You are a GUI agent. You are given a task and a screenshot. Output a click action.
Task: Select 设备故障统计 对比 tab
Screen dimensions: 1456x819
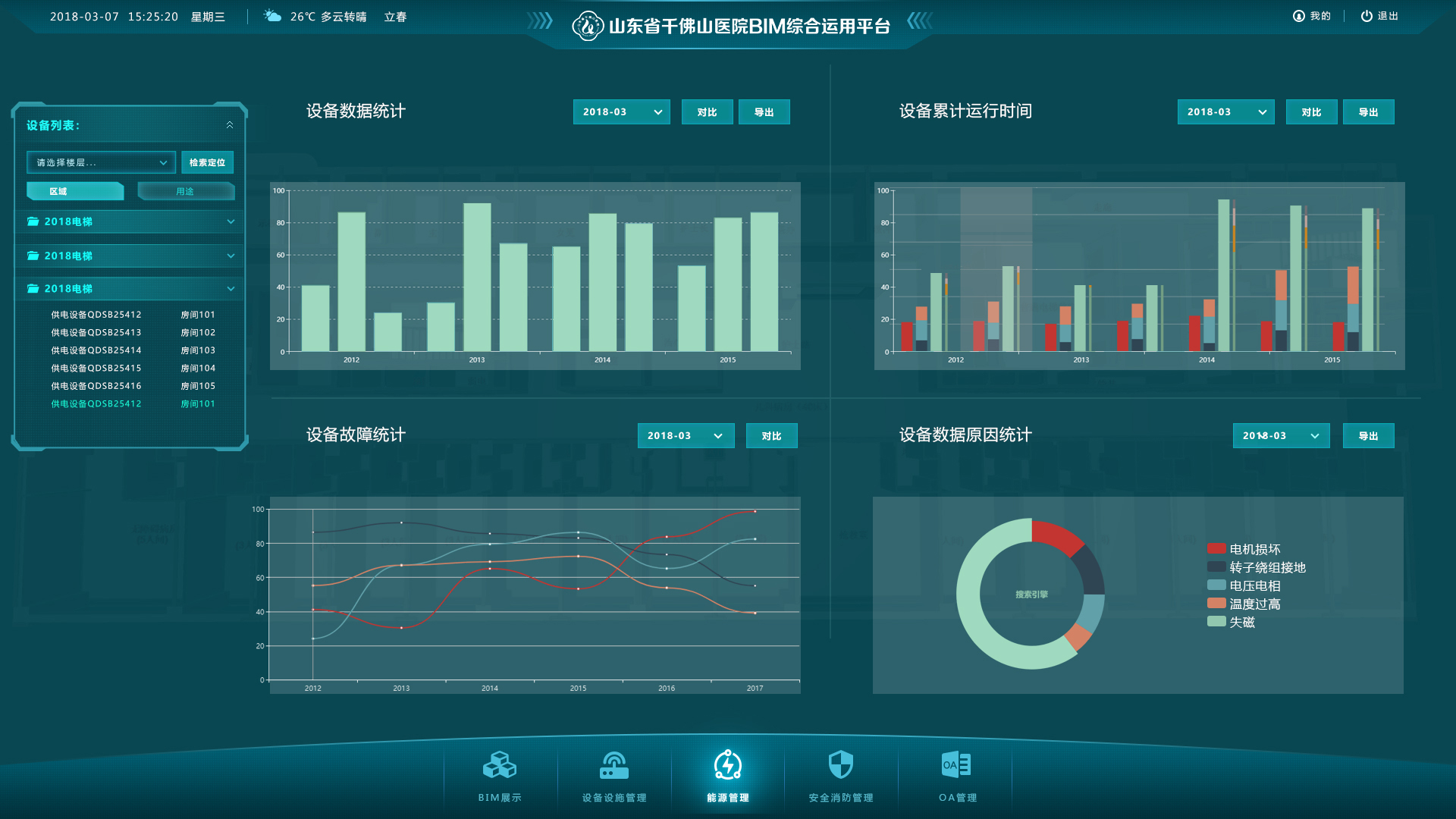[776, 435]
